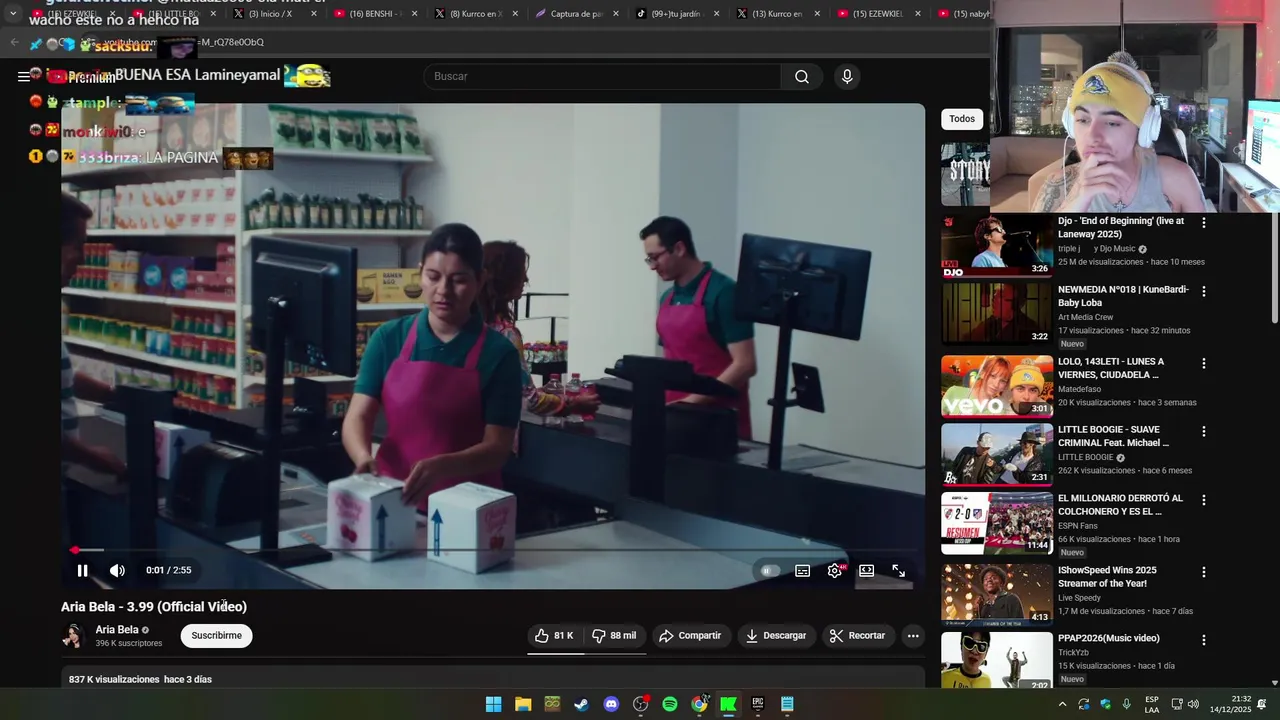Image resolution: width=1280 pixels, height=720 pixels.
Task: Switch to the (16) BENSHI browser tab
Action: [375, 14]
